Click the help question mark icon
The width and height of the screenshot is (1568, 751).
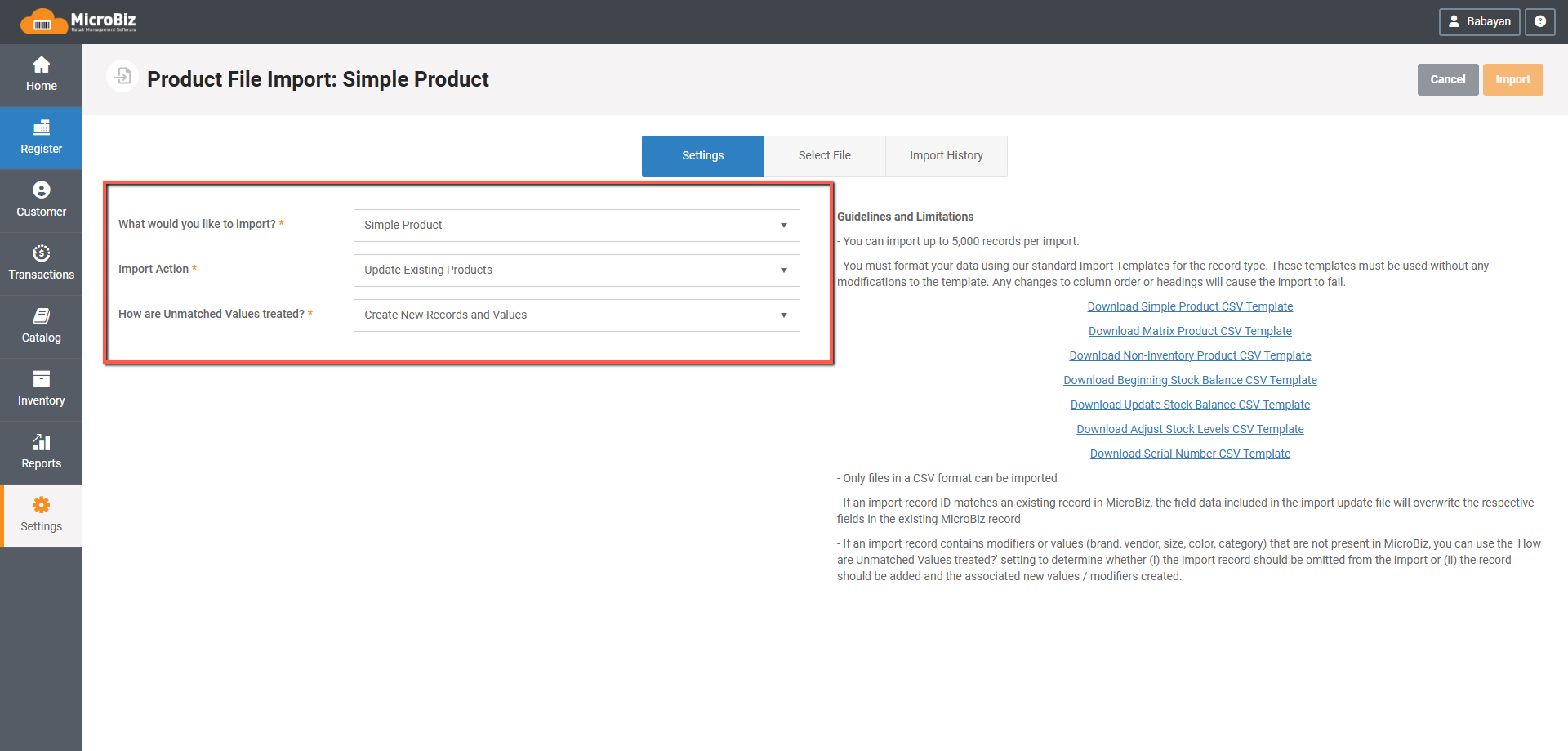[1539, 22]
